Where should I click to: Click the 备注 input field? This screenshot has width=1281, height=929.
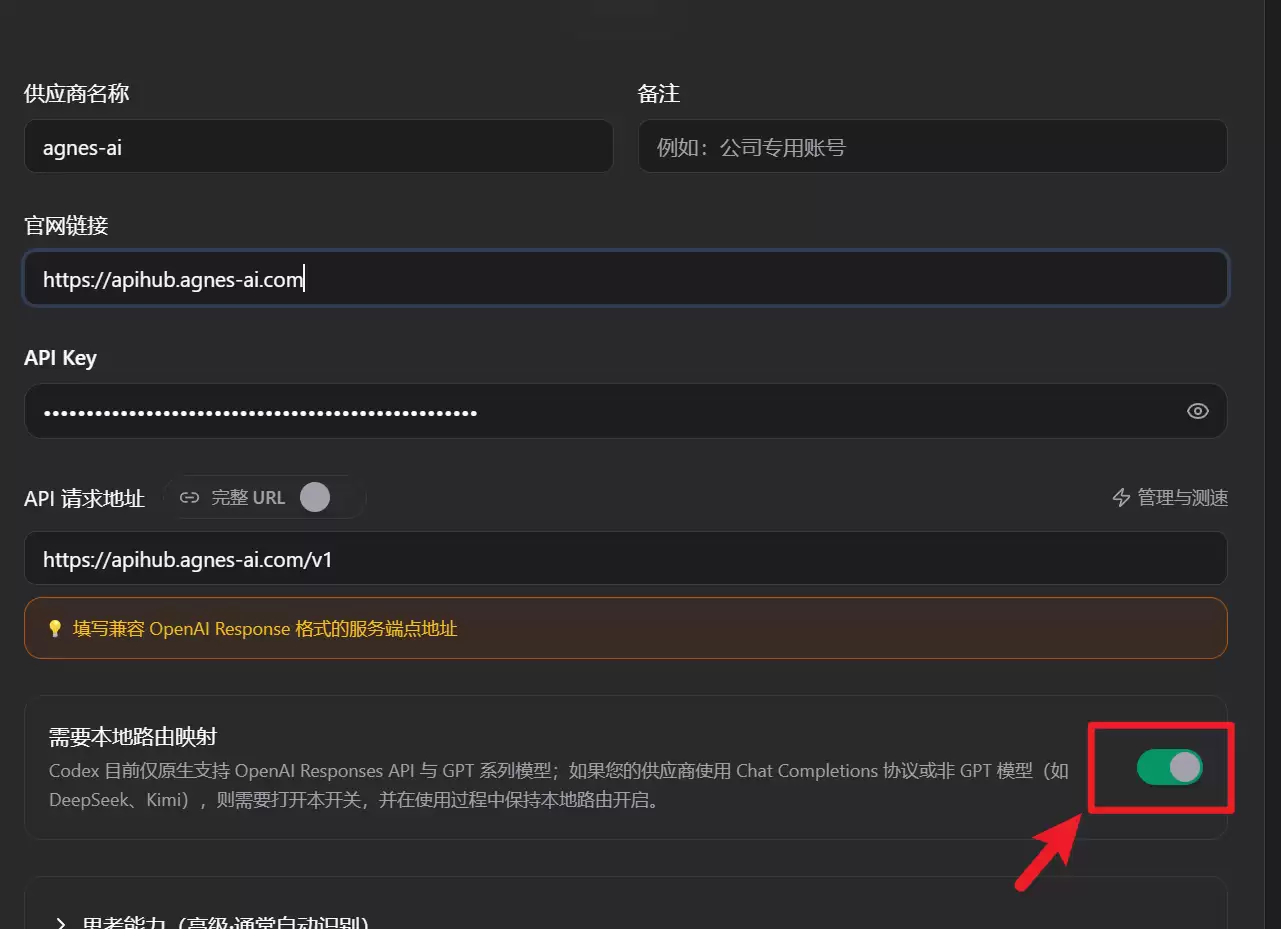[932, 147]
